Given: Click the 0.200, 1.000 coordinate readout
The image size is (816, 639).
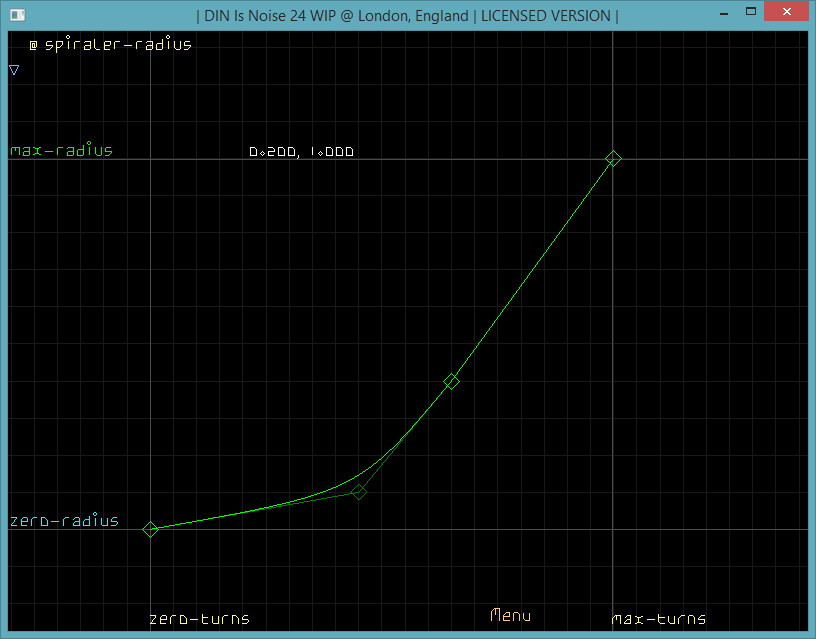Looking at the screenshot, I should [x=301, y=153].
